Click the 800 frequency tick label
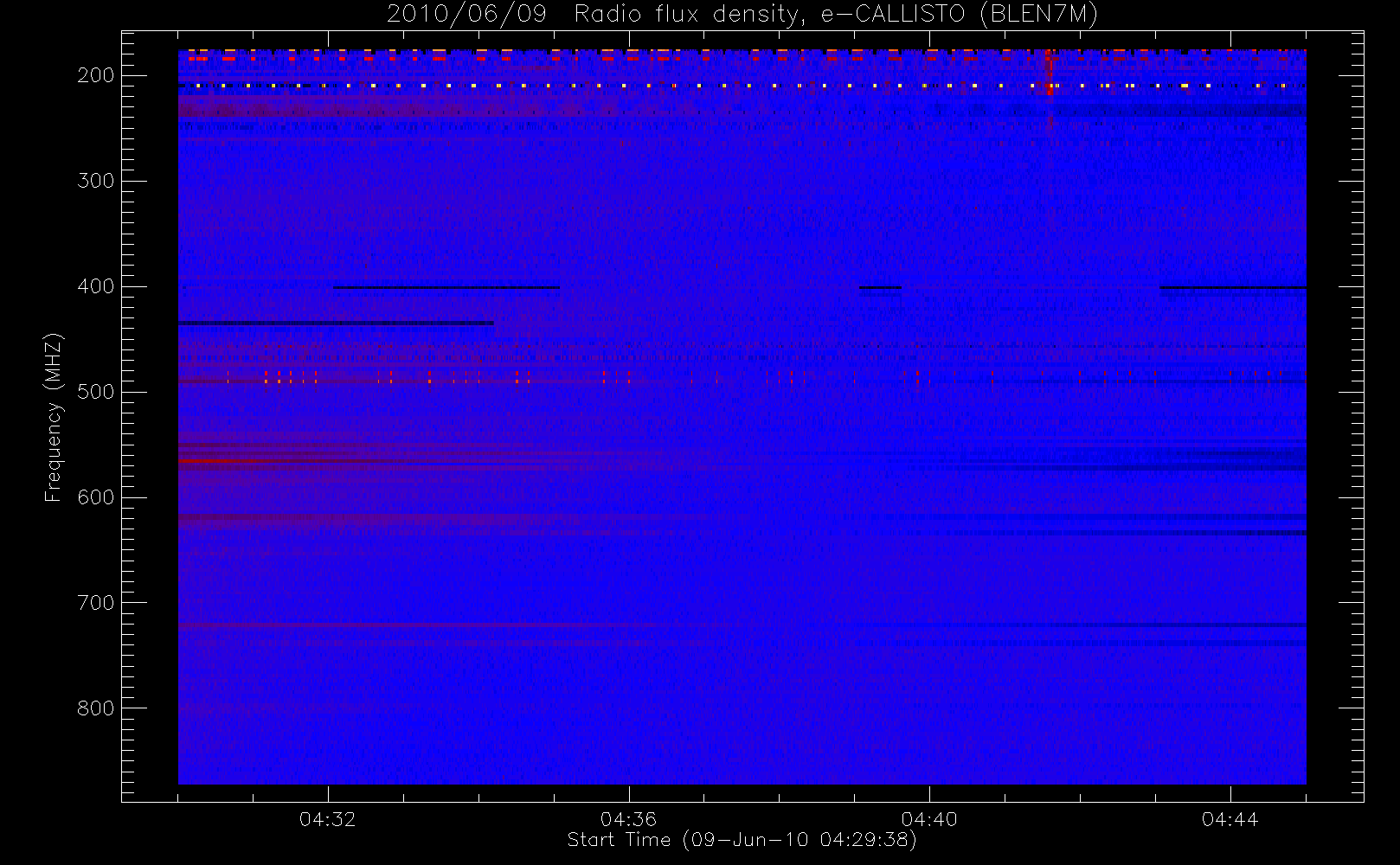The width and height of the screenshot is (1400, 865). (95, 708)
